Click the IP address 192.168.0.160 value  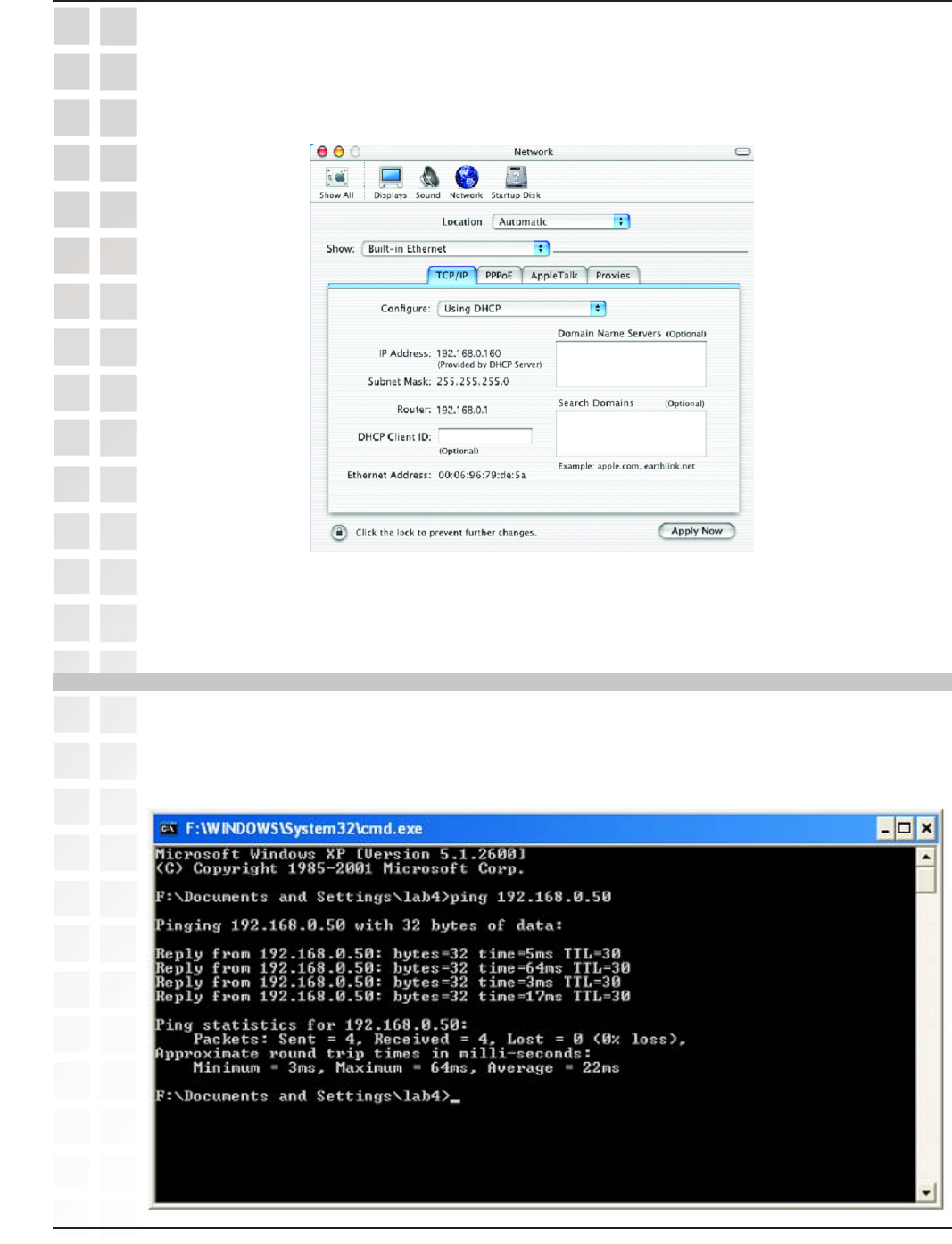(468, 353)
